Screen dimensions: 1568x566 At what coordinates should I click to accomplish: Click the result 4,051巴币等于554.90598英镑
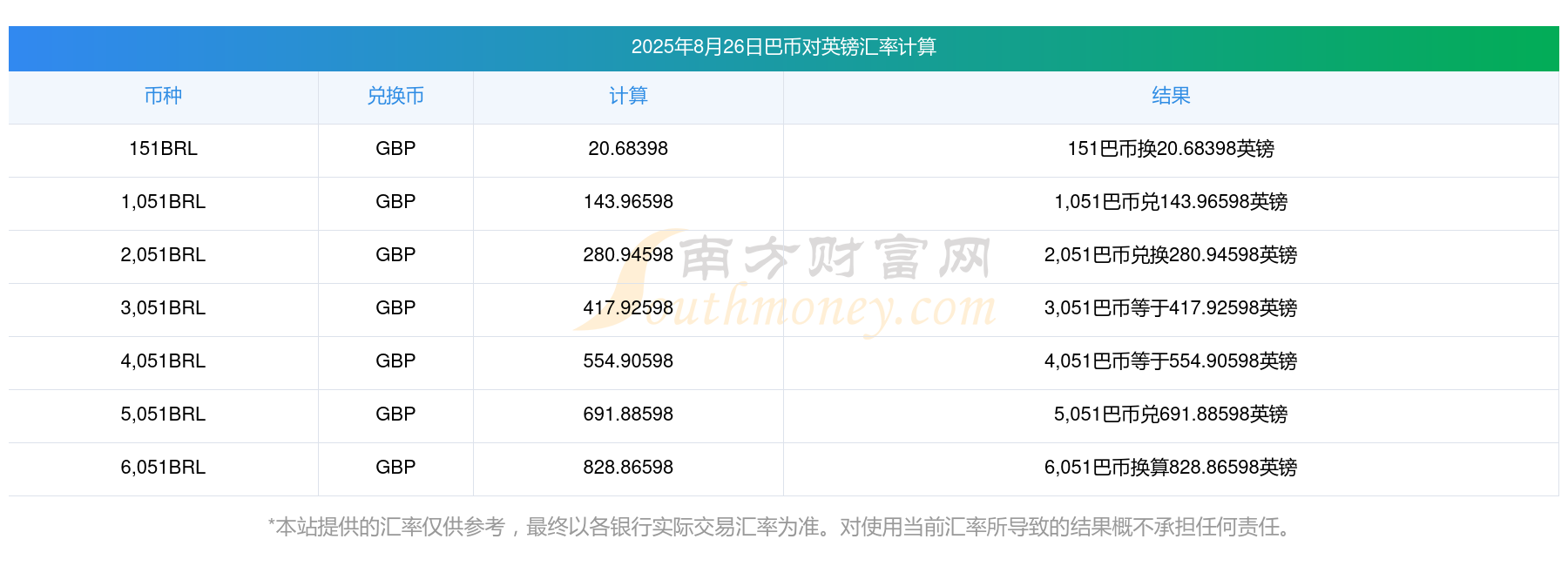pyautogui.click(x=1171, y=361)
